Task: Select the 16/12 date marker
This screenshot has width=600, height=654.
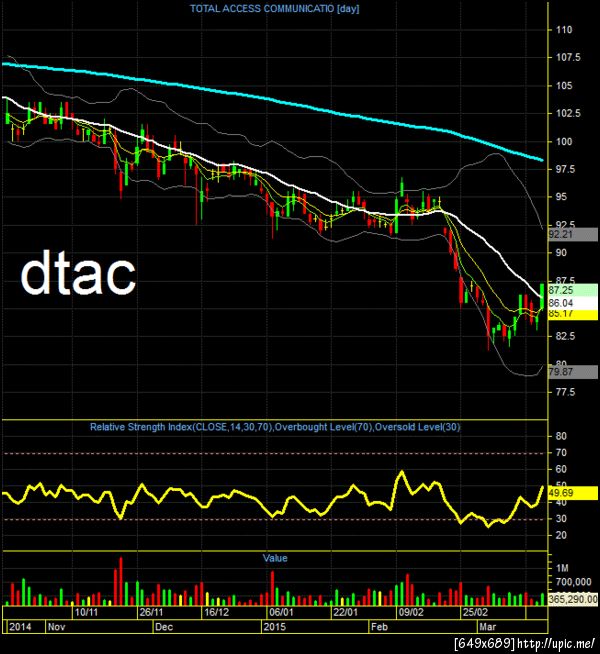Action: (216, 612)
